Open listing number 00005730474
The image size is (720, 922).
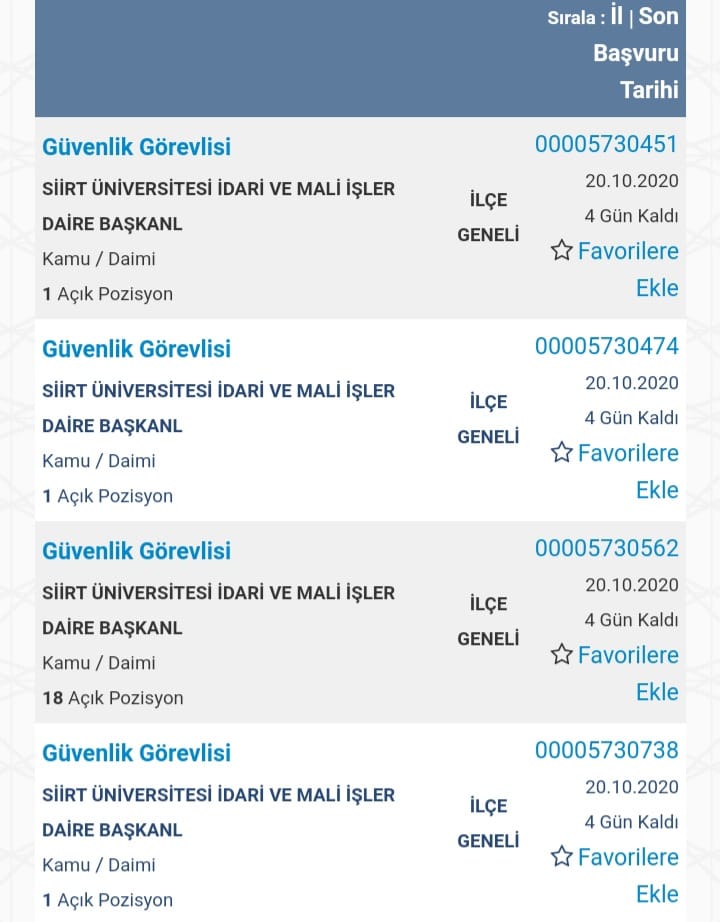(x=606, y=346)
